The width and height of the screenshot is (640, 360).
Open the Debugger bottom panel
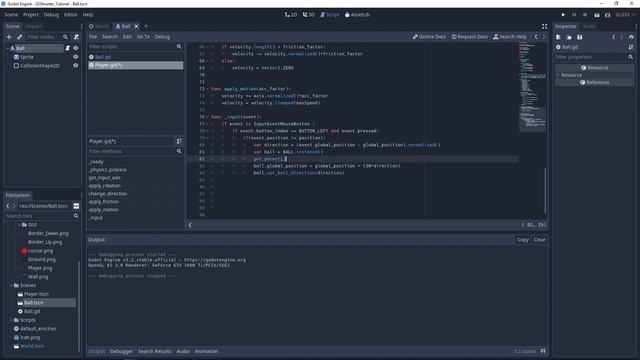click(x=121, y=351)
